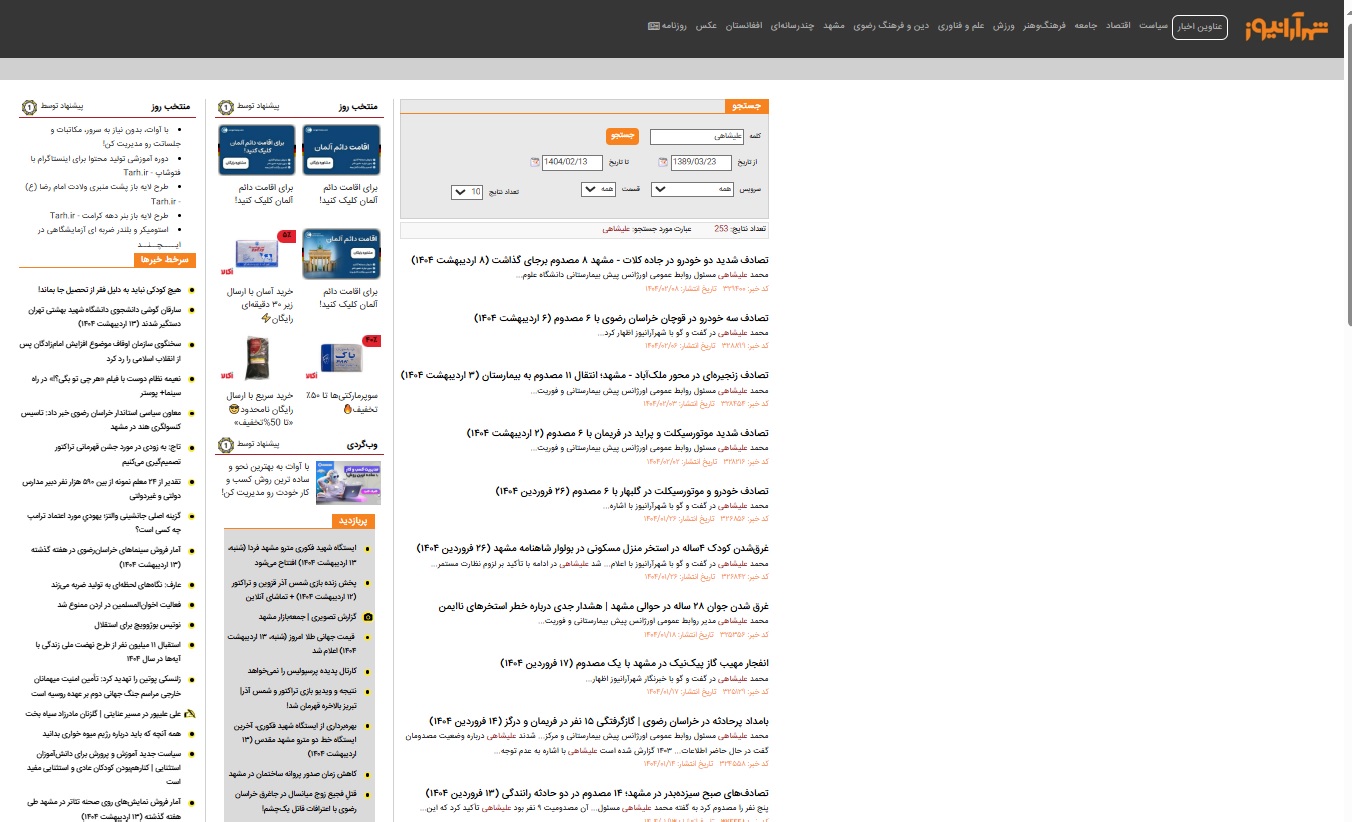This screenshot has width=1352, height=822.
Task: Open the تعداد نتایج dropdown
Action: [468, 192]
